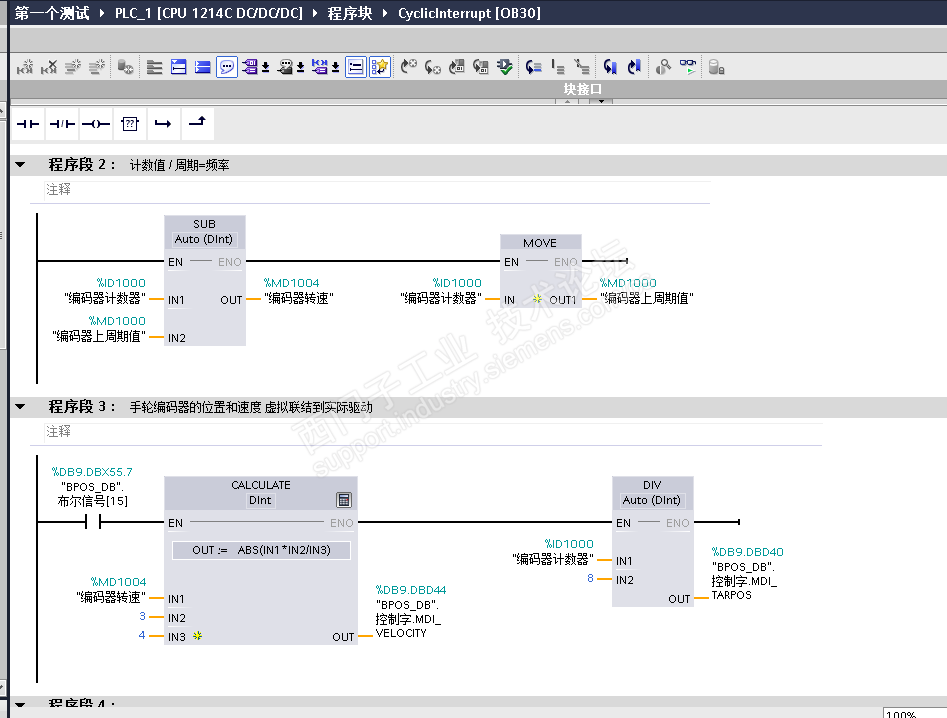Select contact address %DB9.DBX55.7
This screenshot has width=947, height=718.
point(92,472)
